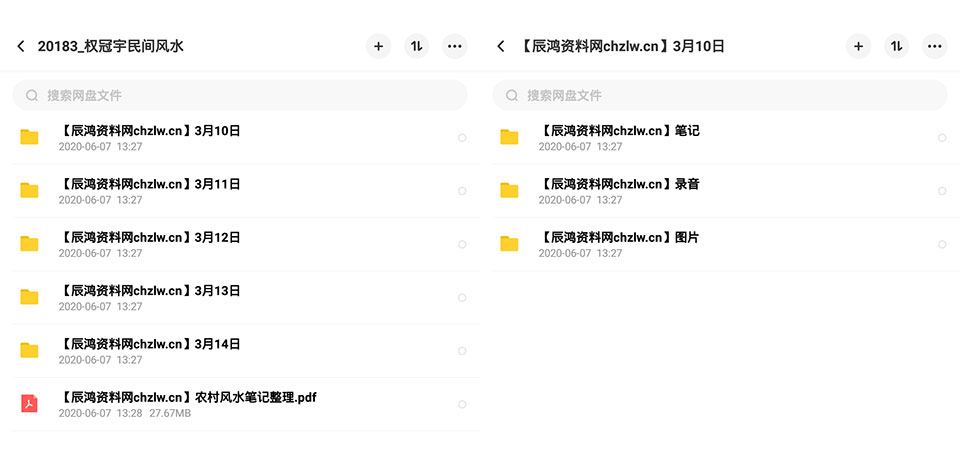
Task: Click the plus icon in left panel
Action: (378, 47)
